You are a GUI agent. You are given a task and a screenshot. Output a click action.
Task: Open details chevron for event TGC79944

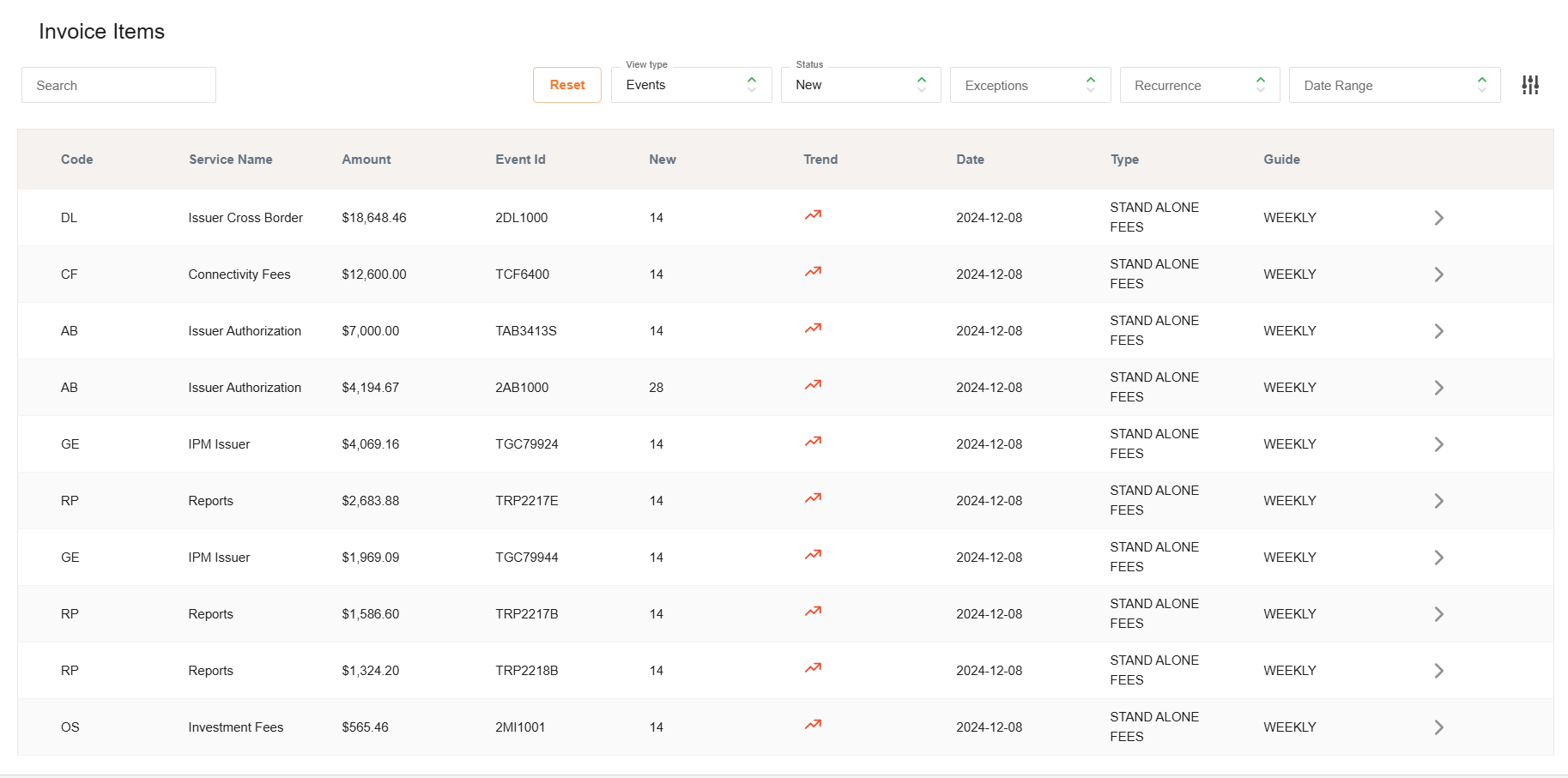[1439, 558]
